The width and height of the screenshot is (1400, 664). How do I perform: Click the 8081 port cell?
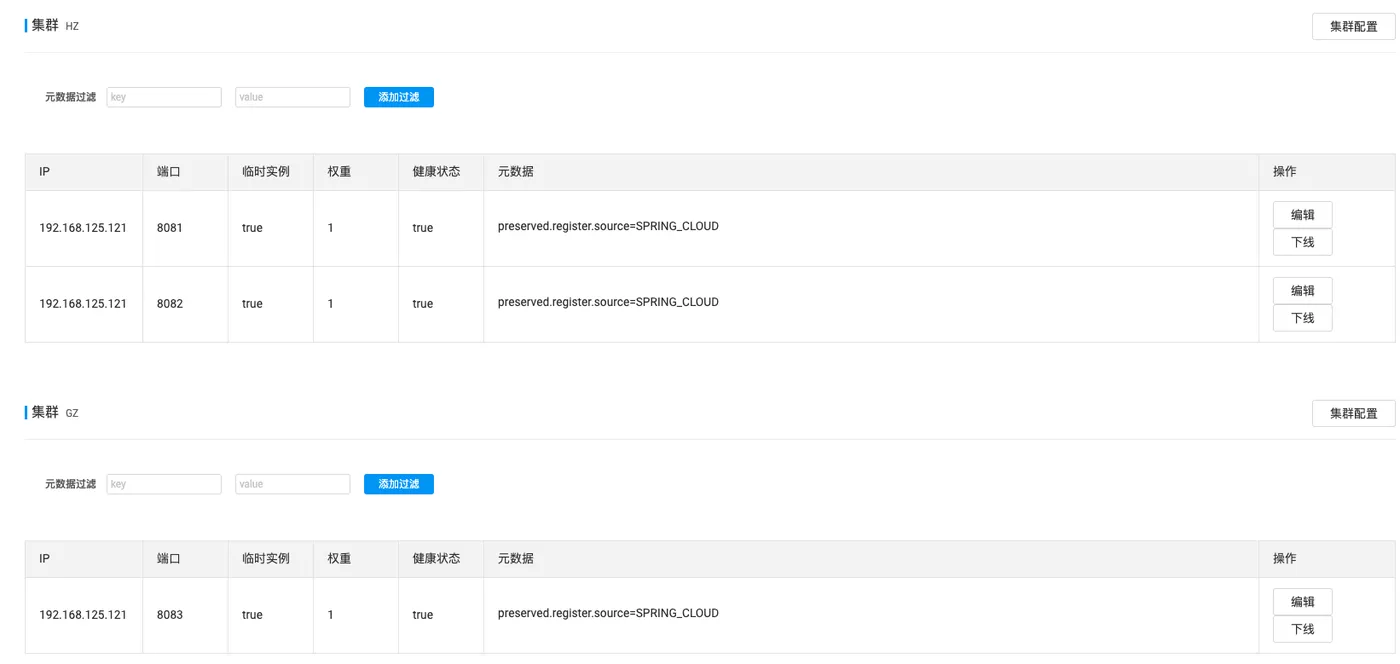pyautogui.click(x=170, y=228)
